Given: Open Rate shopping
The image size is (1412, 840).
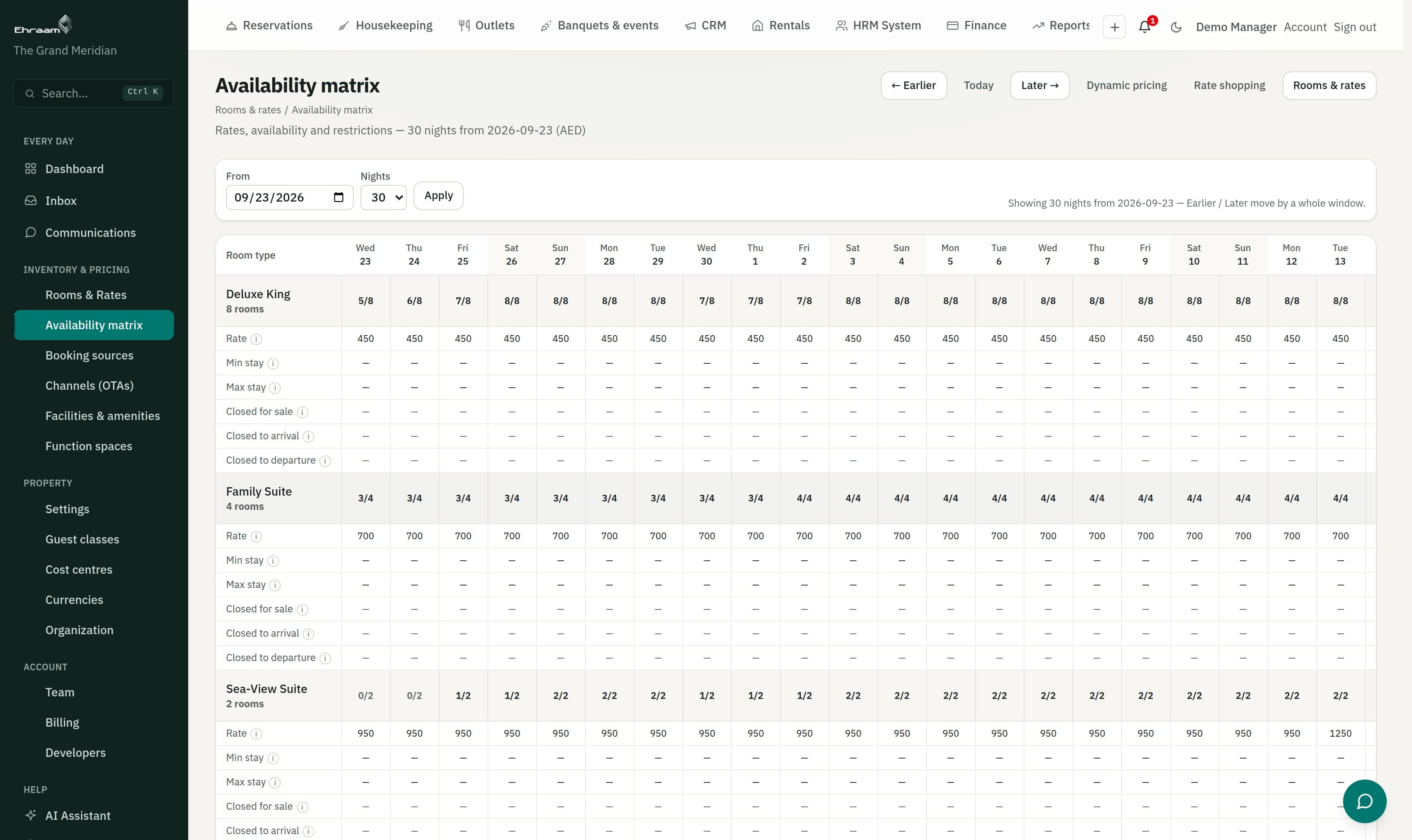Looking at the screenshot, I should 1229,86.
